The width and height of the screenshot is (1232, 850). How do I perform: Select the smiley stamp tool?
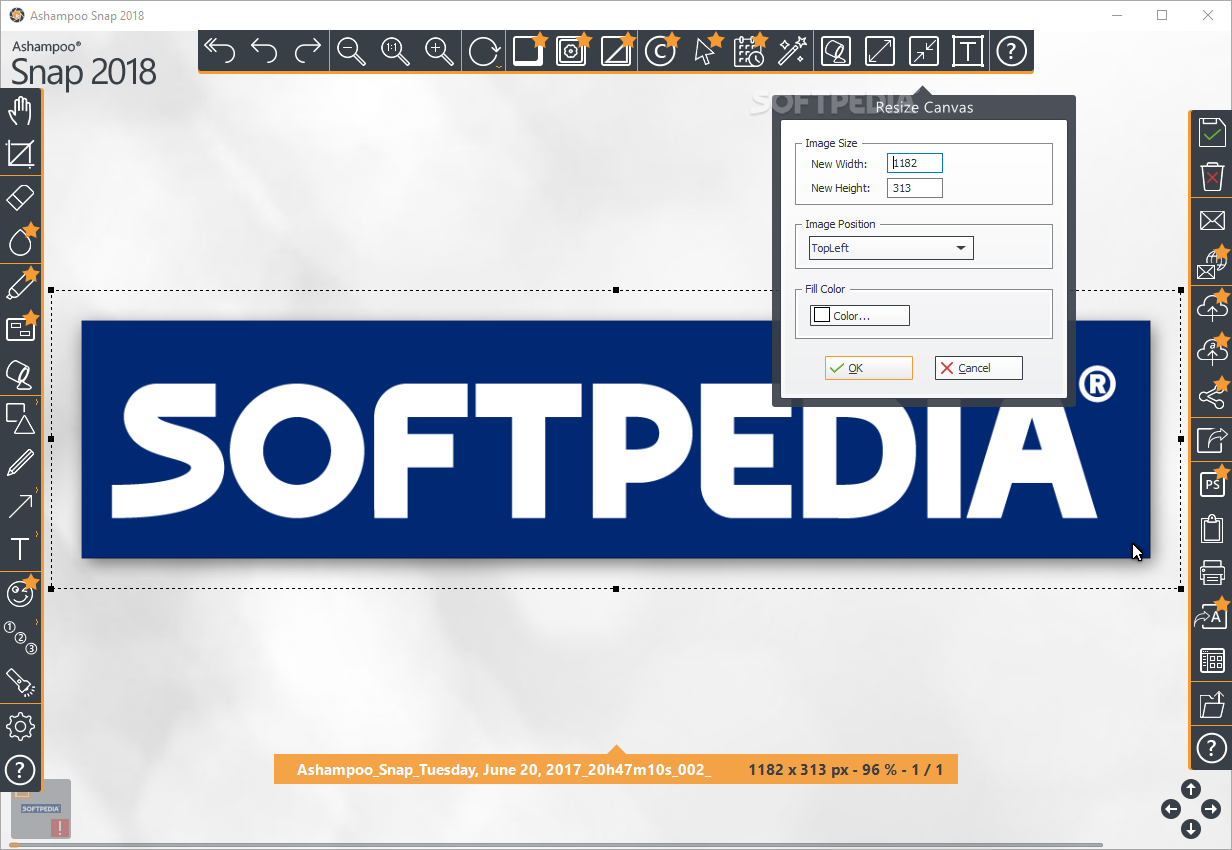pos(21,592)
